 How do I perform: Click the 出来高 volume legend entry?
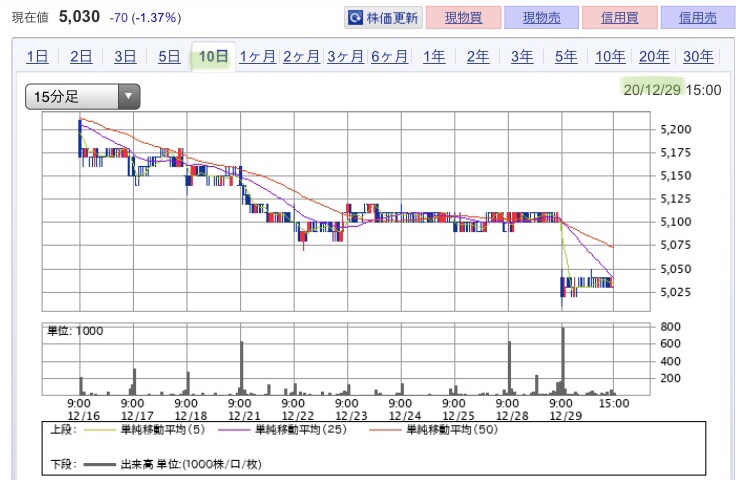tap(172, 464)
